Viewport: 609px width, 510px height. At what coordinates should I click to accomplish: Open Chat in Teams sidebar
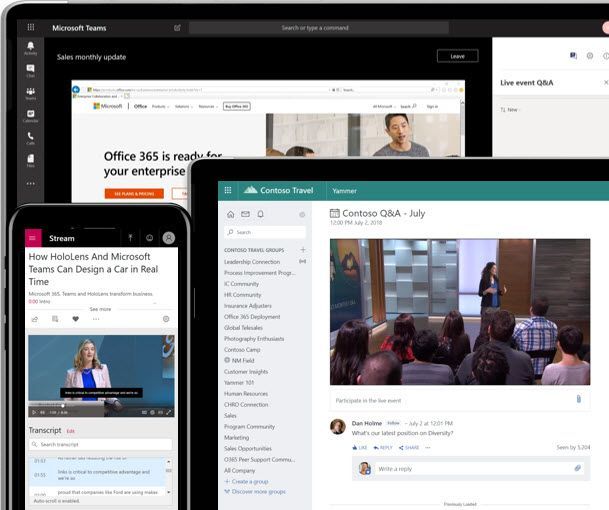coord(31,71)
